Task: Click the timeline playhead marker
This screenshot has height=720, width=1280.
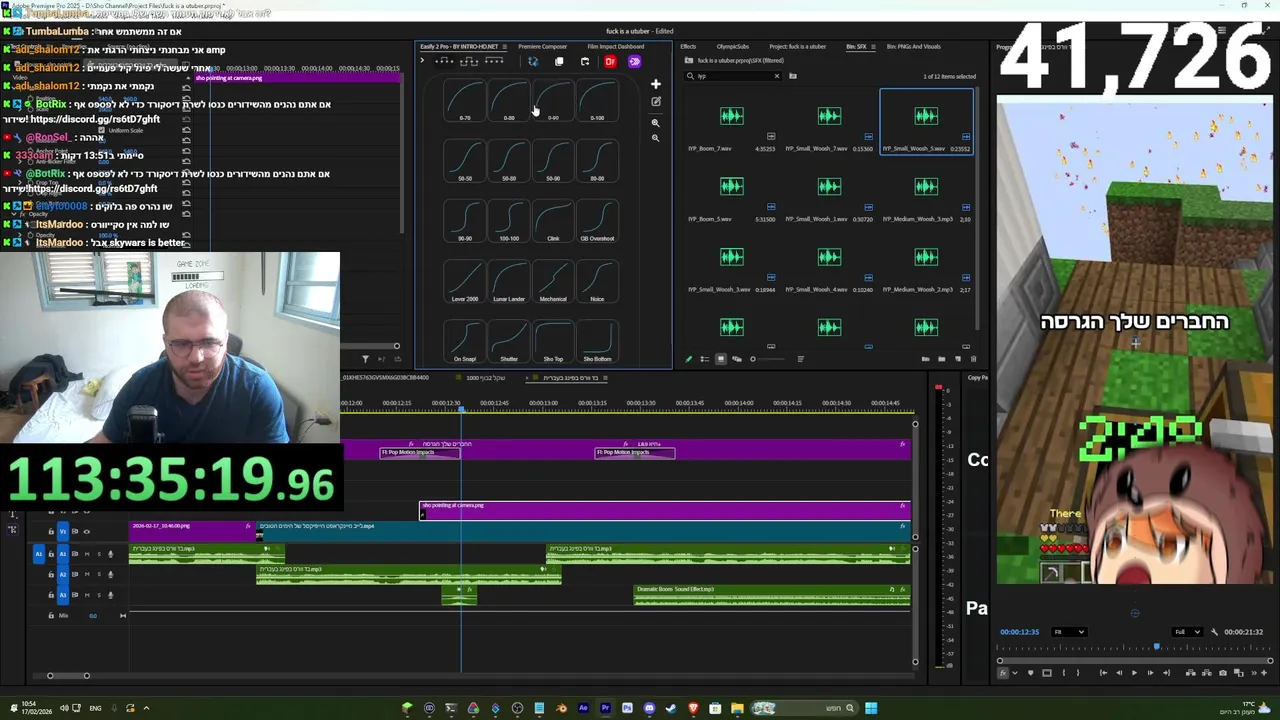Action: (x=461, y=408)
